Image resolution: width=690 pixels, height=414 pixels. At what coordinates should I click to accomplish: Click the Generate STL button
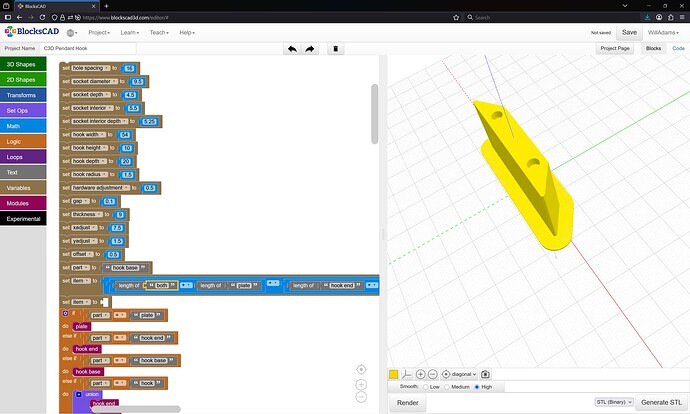[x=661, y=402]
